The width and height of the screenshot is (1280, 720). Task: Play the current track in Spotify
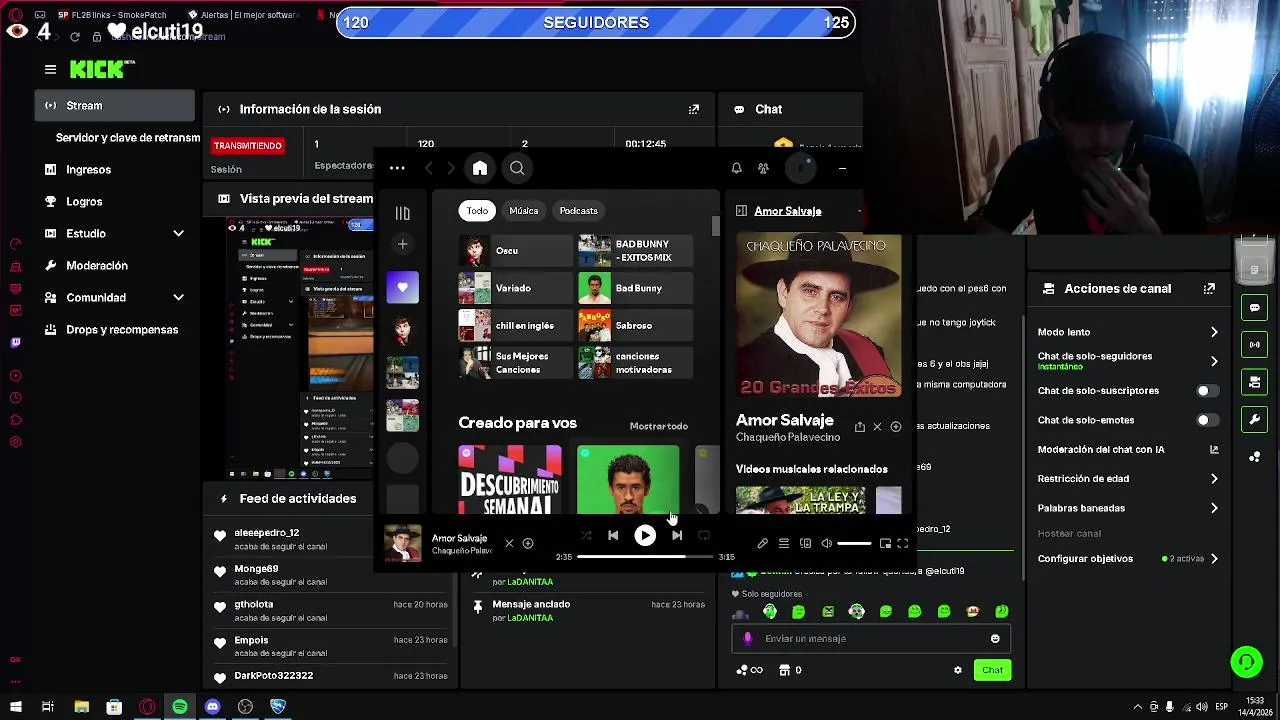(645, 536)
